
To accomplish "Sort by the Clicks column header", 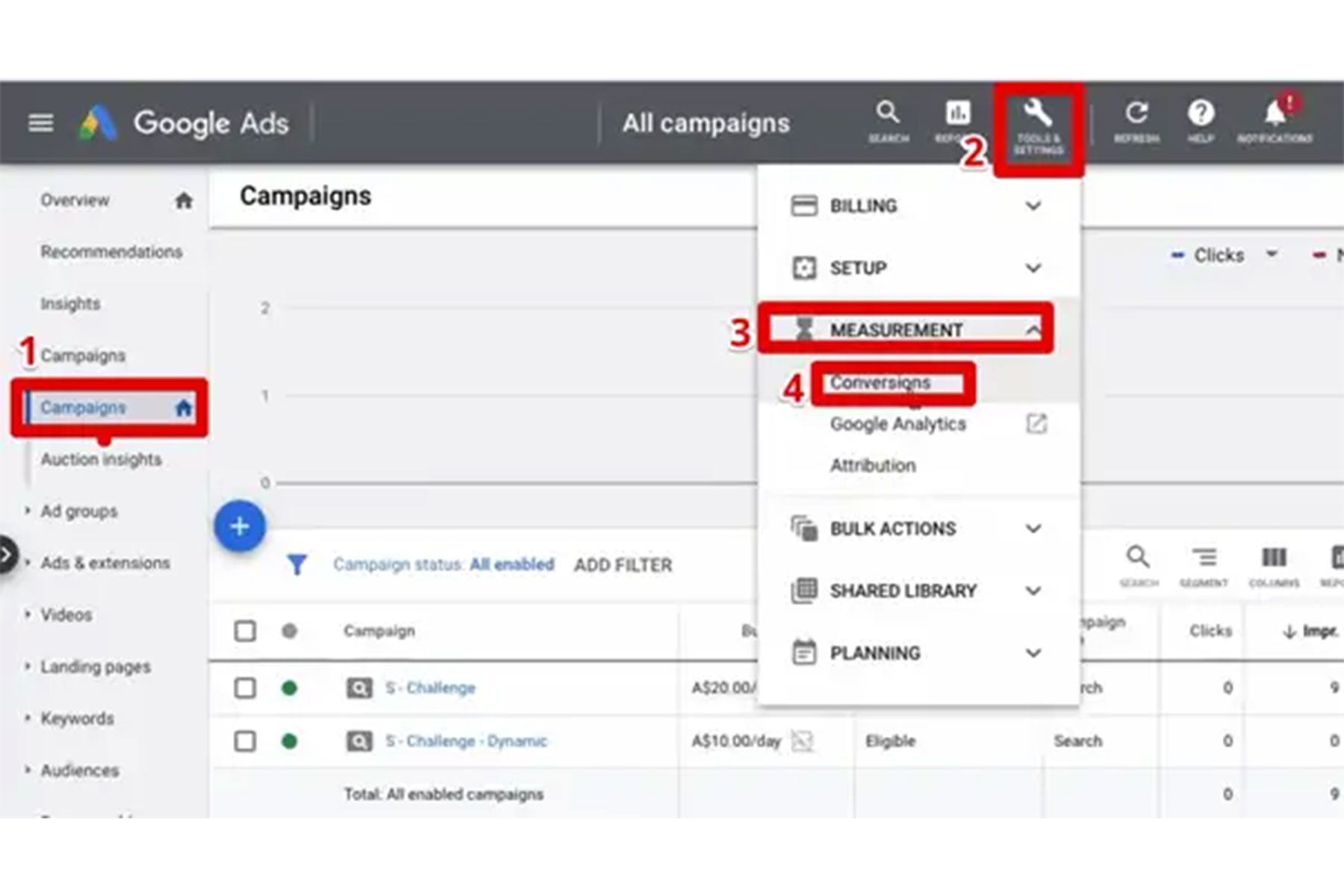I will (x=1210, y=631).
